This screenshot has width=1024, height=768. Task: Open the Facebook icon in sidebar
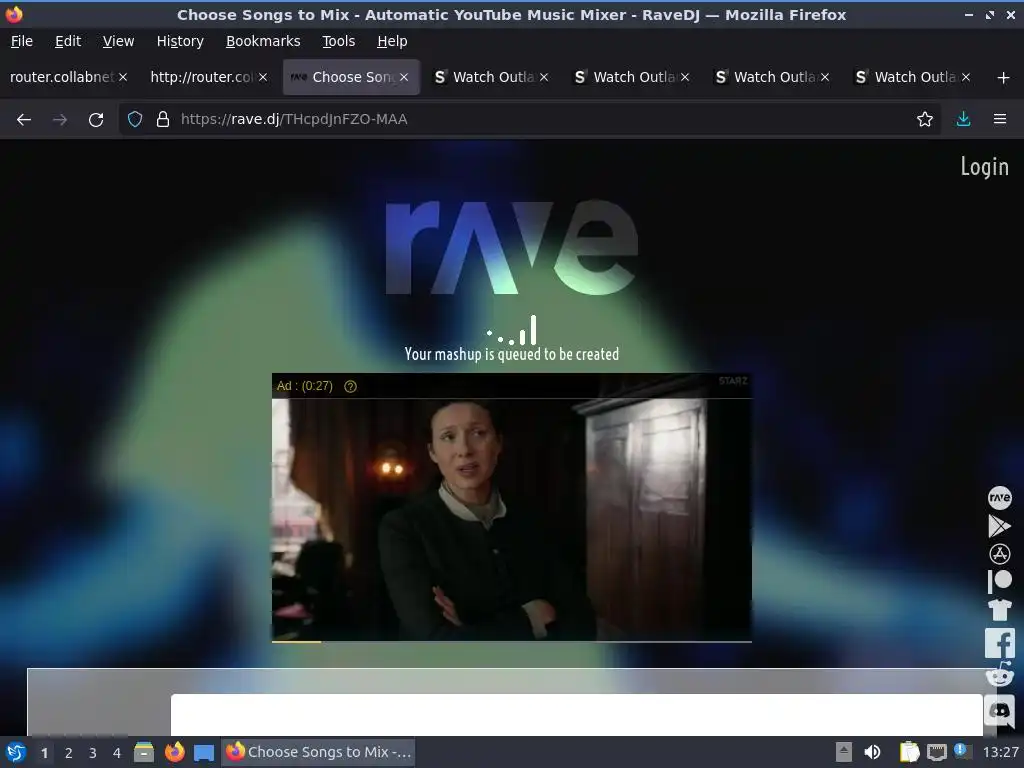pos(999,643)
